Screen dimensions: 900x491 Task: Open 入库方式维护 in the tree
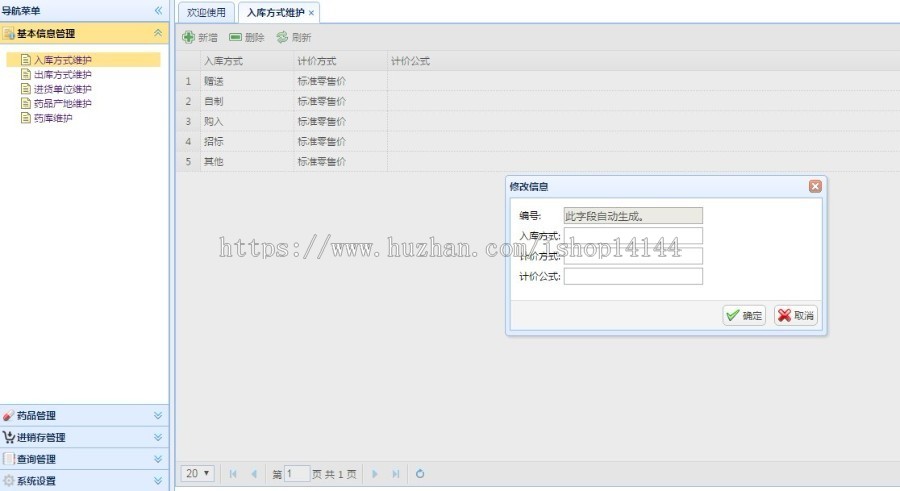coord(63,60)
